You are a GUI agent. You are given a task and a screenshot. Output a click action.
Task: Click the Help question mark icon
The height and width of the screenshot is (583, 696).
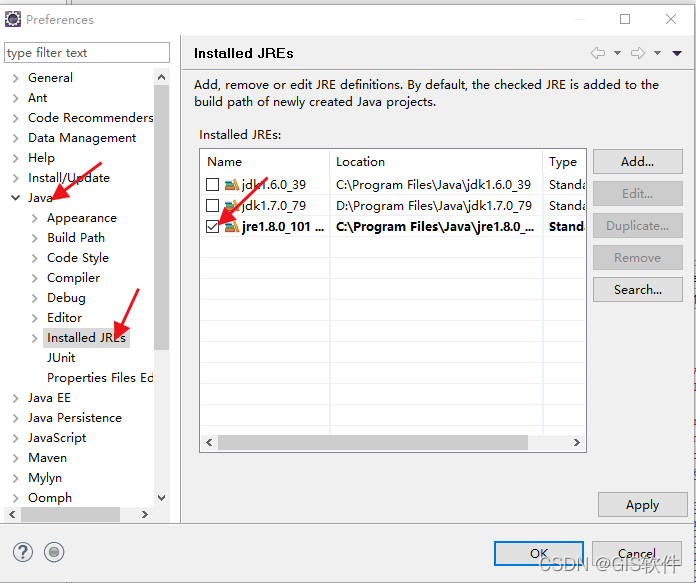click(x=23, y=552)
